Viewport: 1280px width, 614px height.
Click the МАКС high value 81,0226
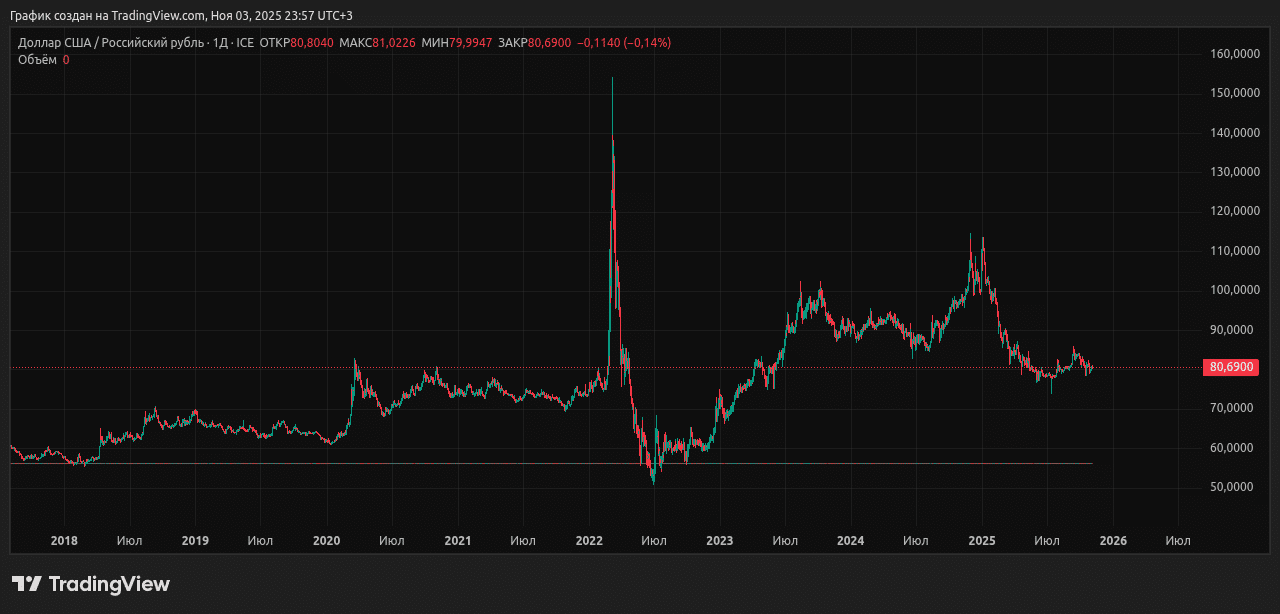pyautogui.click(x=393, y=43)
